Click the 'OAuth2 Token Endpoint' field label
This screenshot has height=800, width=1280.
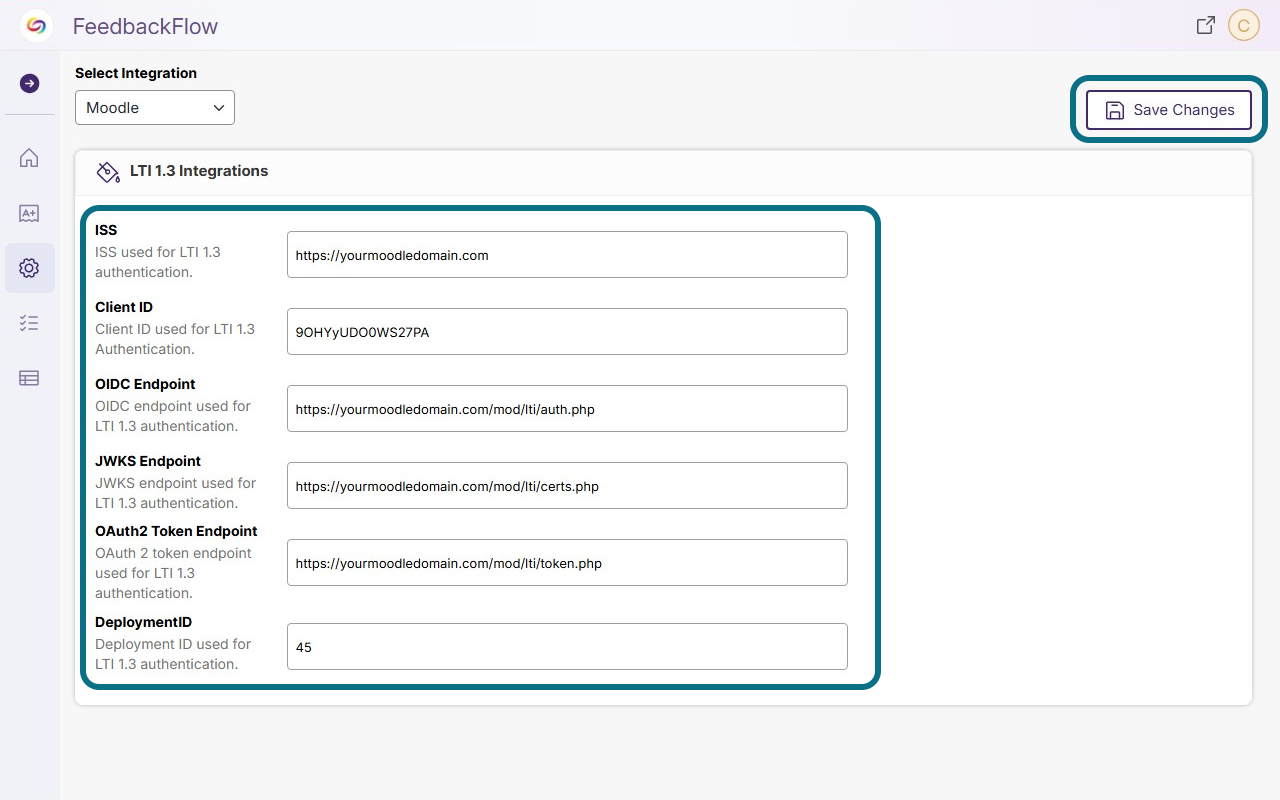point(176,531)
